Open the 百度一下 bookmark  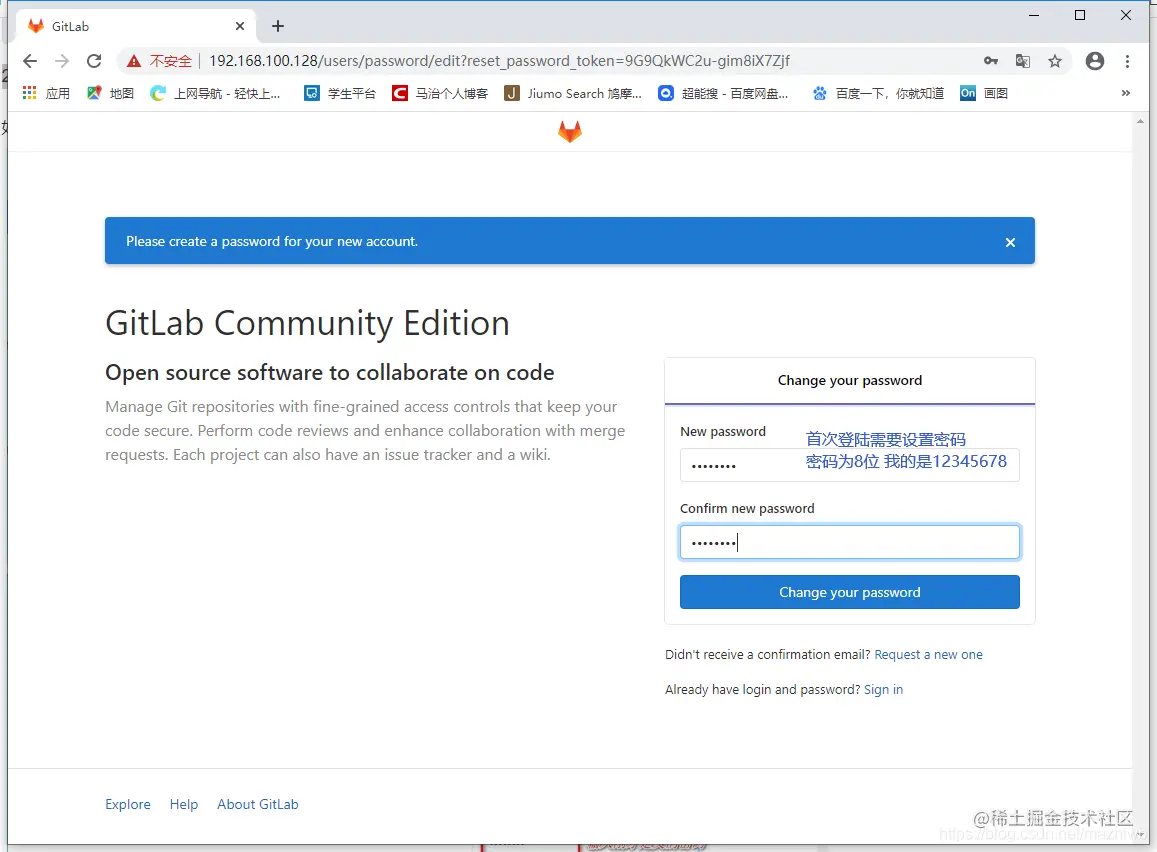878,93
